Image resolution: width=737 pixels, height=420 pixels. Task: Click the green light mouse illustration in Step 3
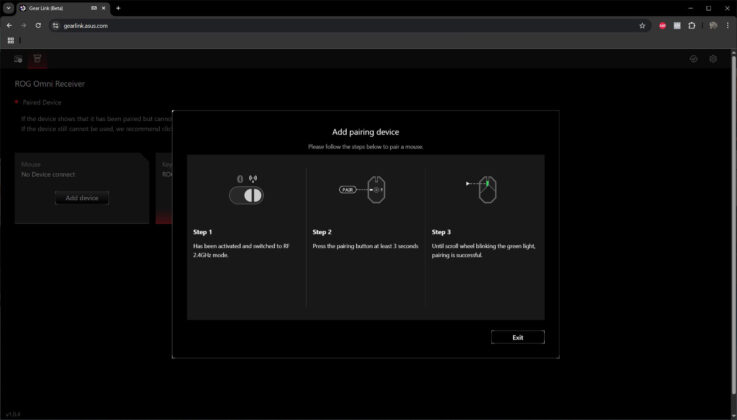pos(482,189)
